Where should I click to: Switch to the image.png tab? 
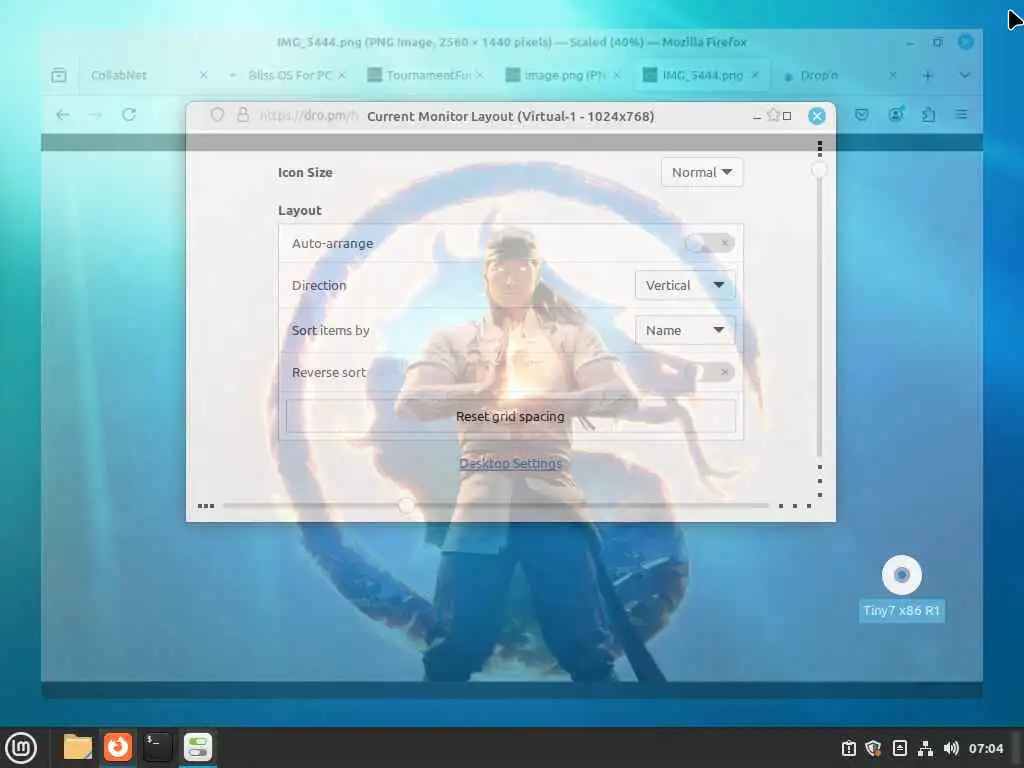coord(566,75)
